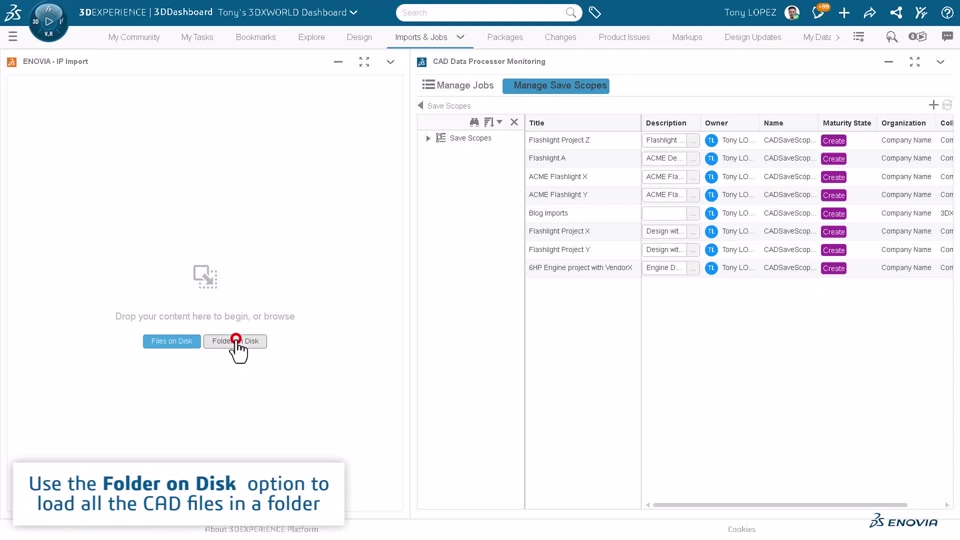The height and width of the screenshot is (540, 960).
Task: Edit description field of Blog Imports row
Action: point(664,213)
